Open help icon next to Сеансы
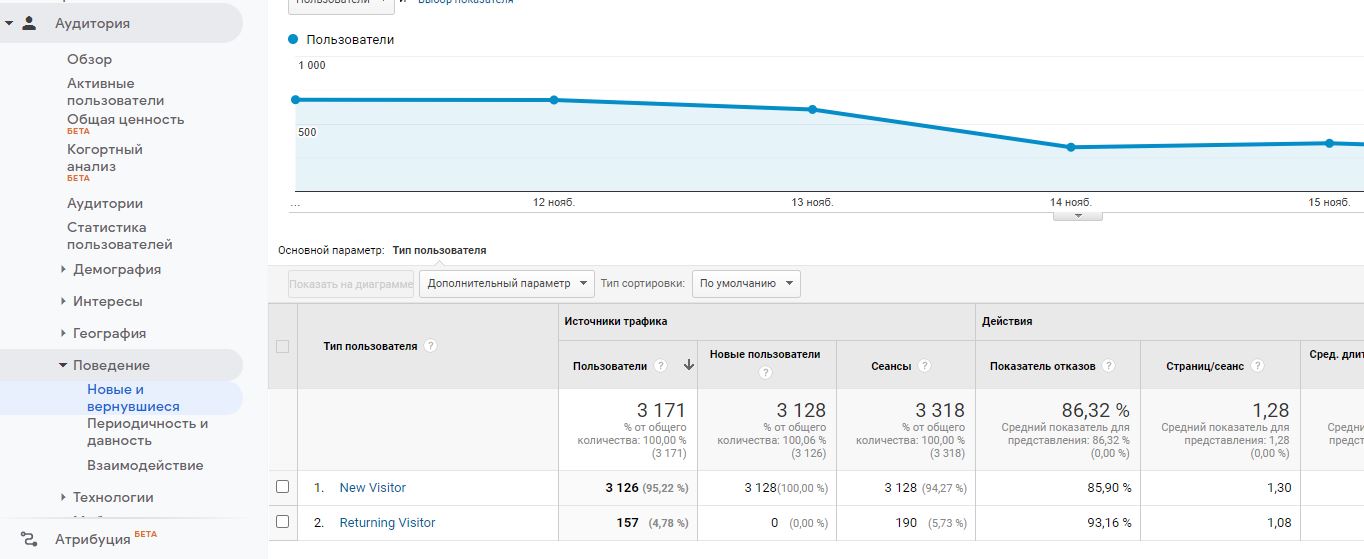Viewport: 1364px width, 559px height. (924, 366)
